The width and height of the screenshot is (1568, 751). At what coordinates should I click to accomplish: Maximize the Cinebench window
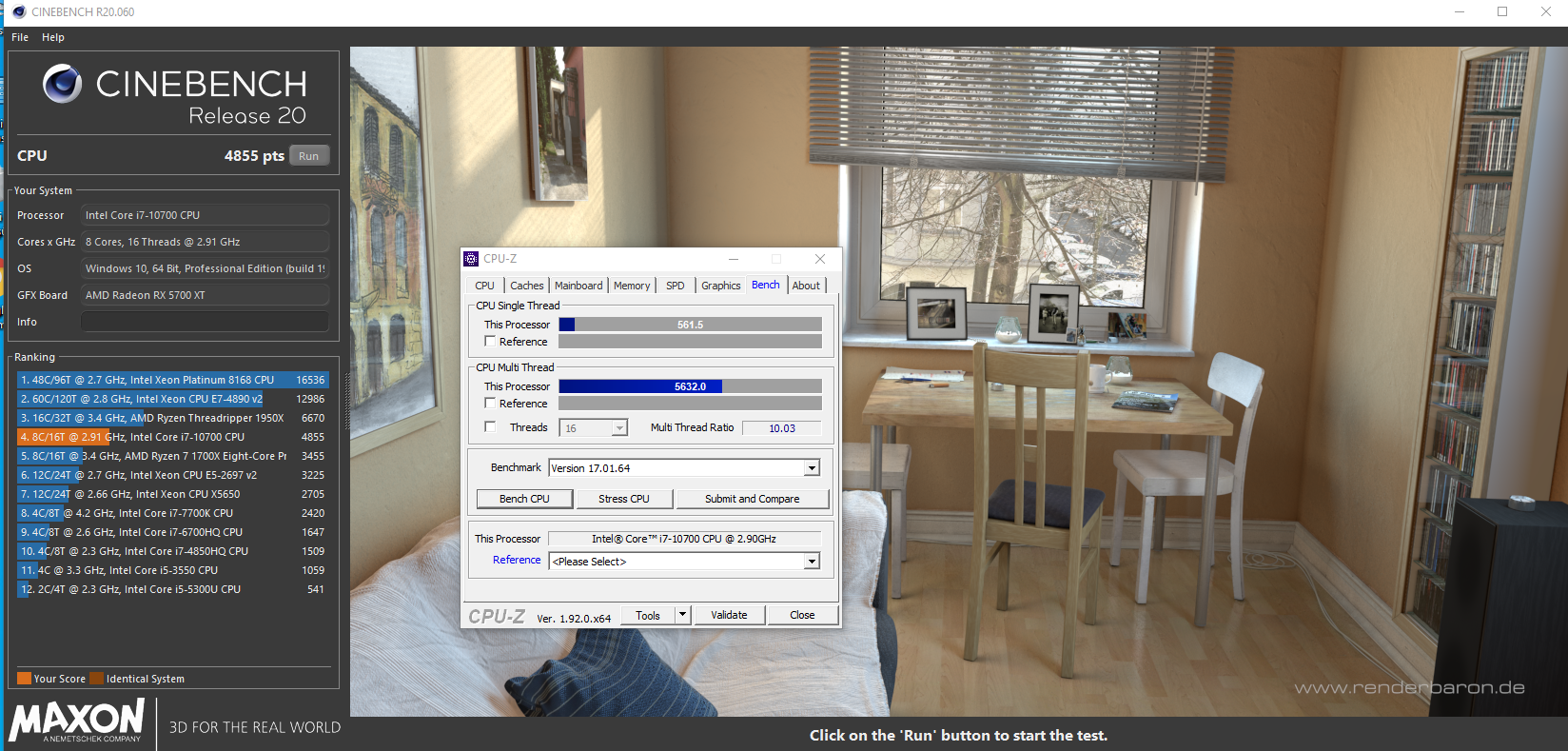pos(1502,11)
